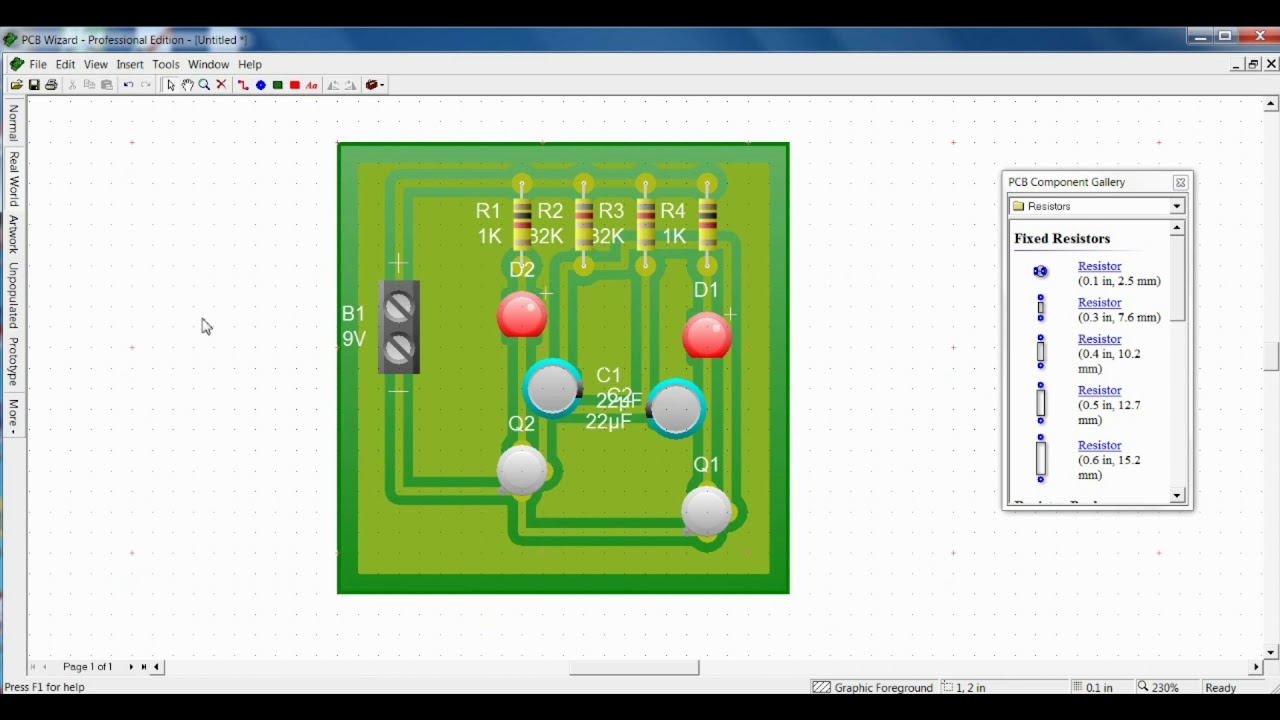The height and width of the screenshot is (720, 1280).
Task: Click the Save toolbar icon
Action: (34, 85)
